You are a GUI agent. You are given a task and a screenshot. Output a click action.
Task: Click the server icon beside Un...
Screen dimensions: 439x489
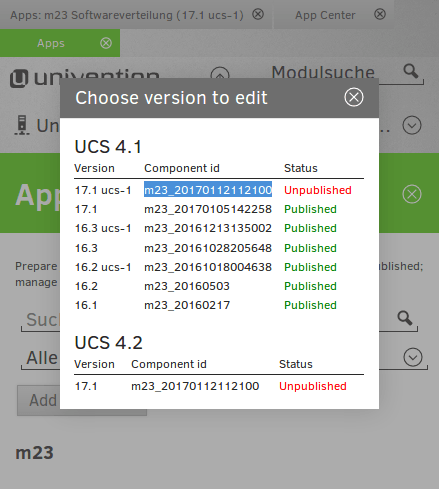coord(22,125)
